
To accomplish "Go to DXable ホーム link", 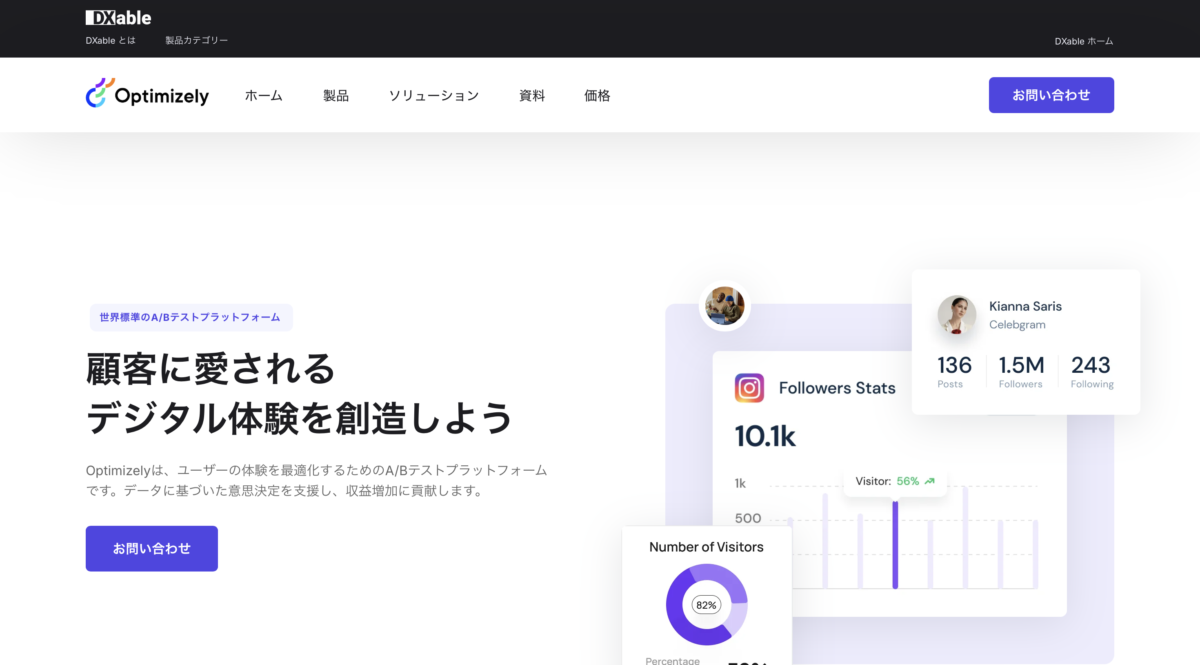I will coord(1083,41).
